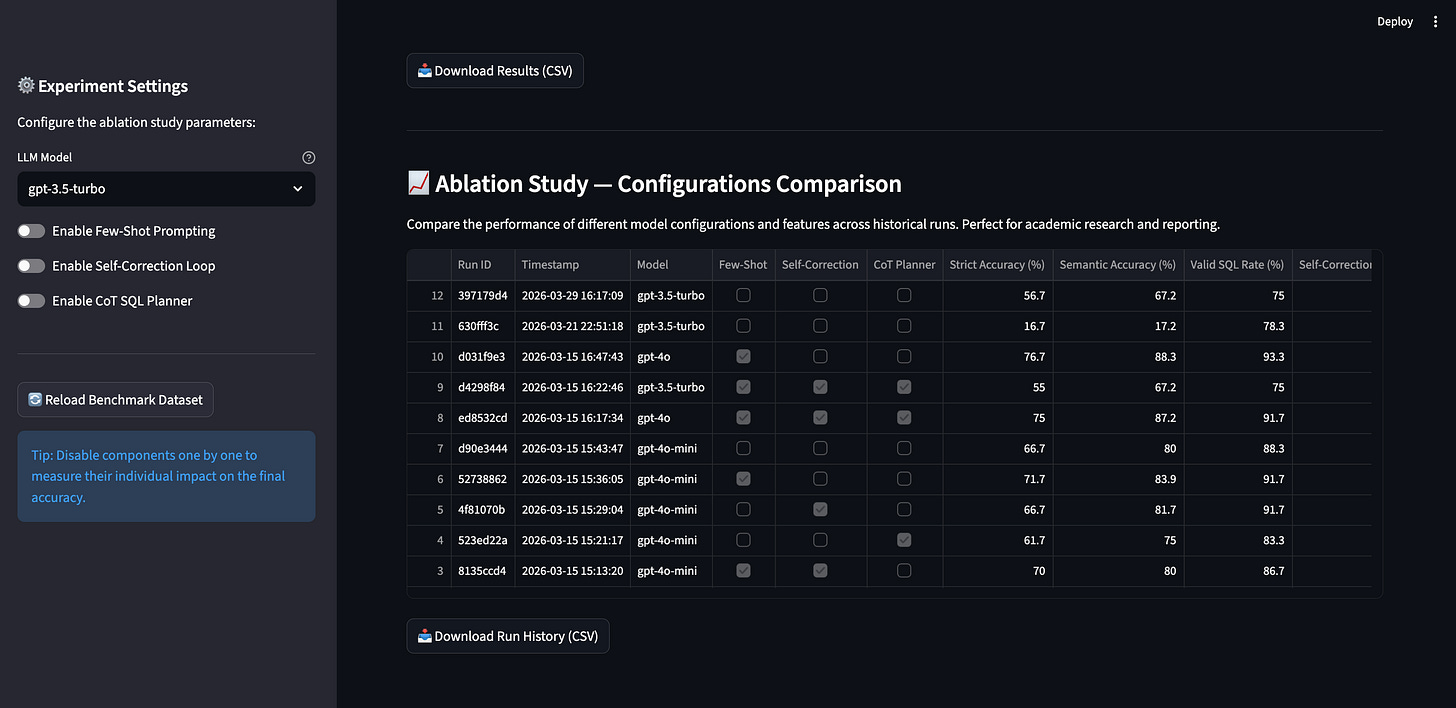Click the refresh icon on Reload Benchmark Dataset

33,399
